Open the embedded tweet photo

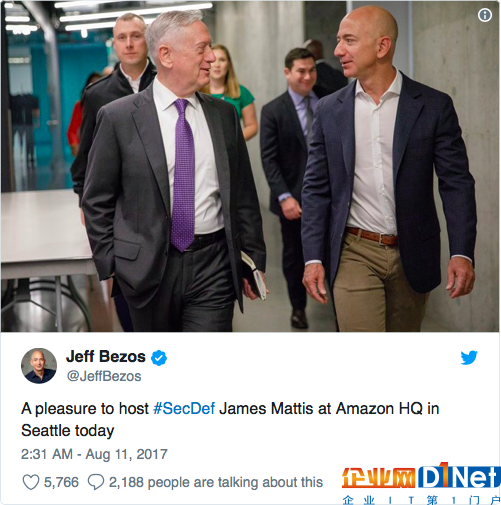(250, 166)
